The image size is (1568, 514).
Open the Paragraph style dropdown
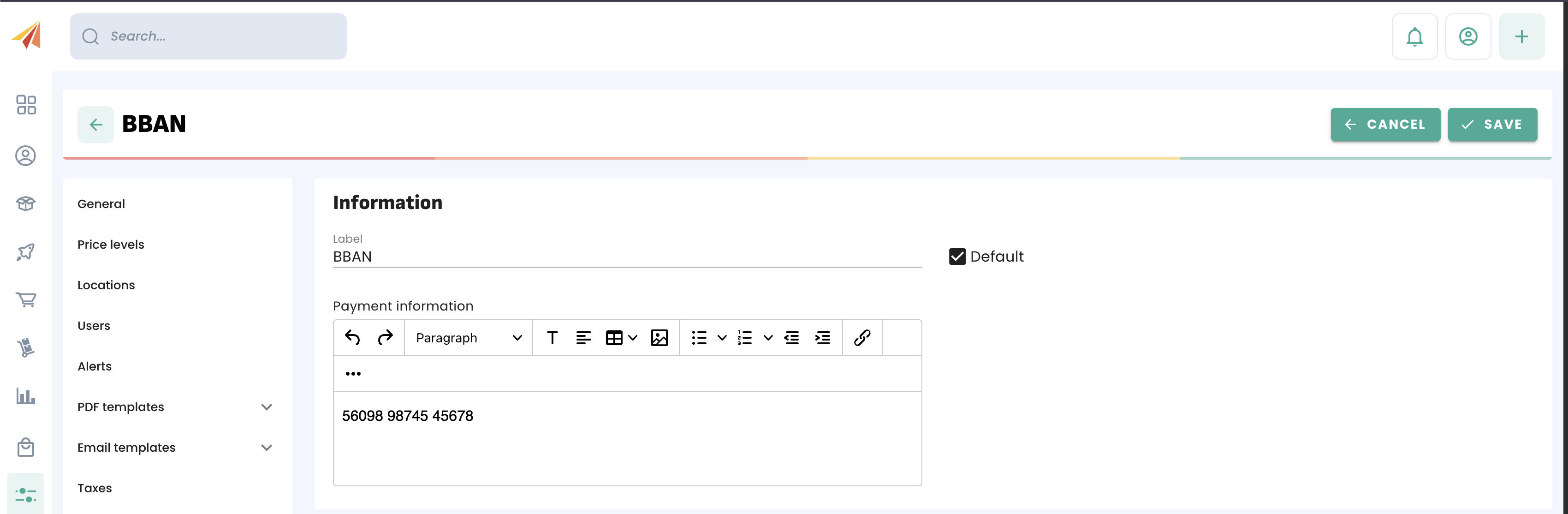468,337
